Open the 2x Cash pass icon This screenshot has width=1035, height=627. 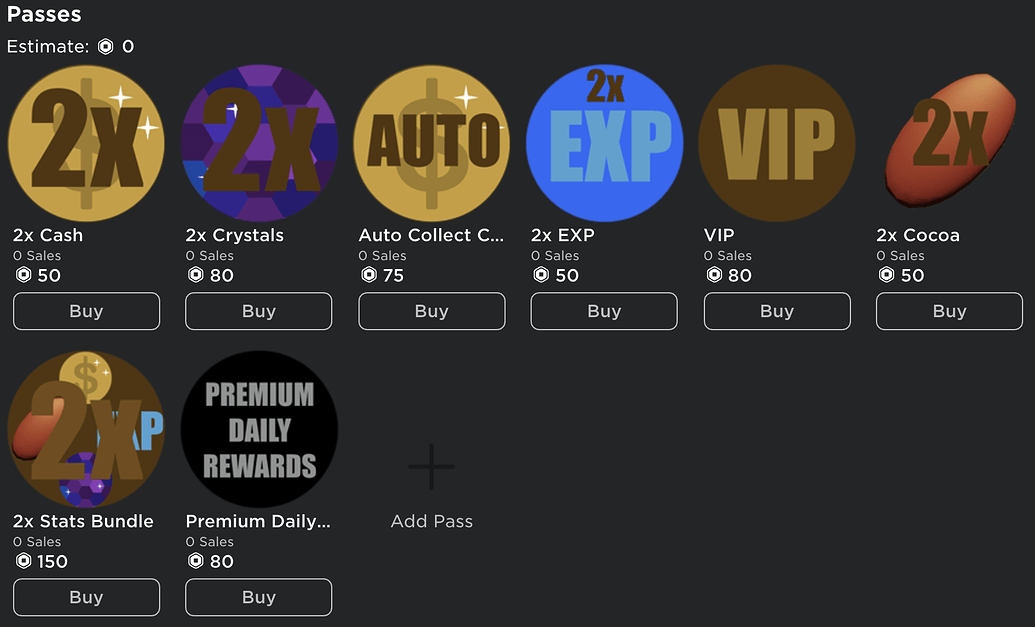coord(86,143)
